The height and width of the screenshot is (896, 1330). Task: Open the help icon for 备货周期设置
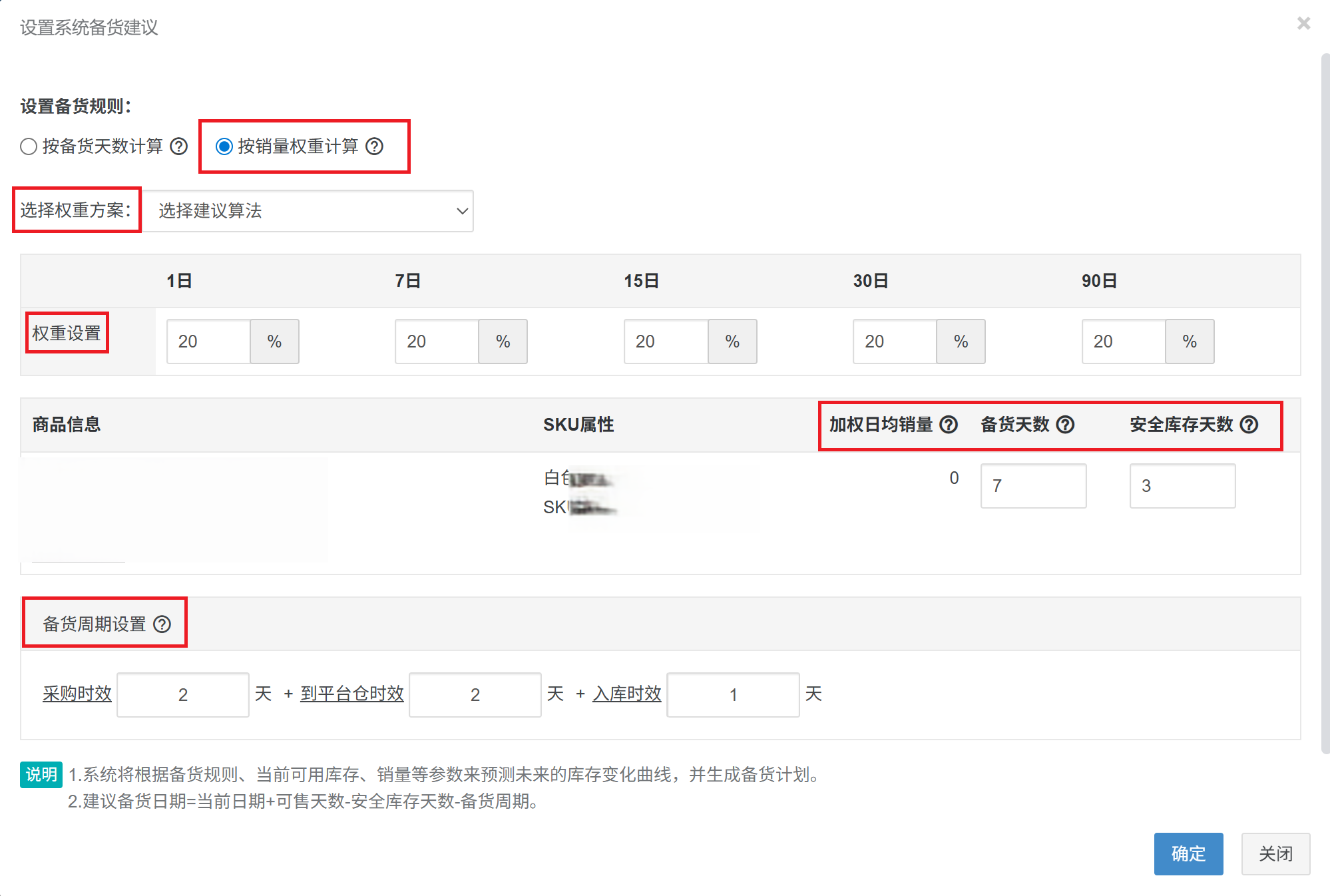tap(162, 623)
